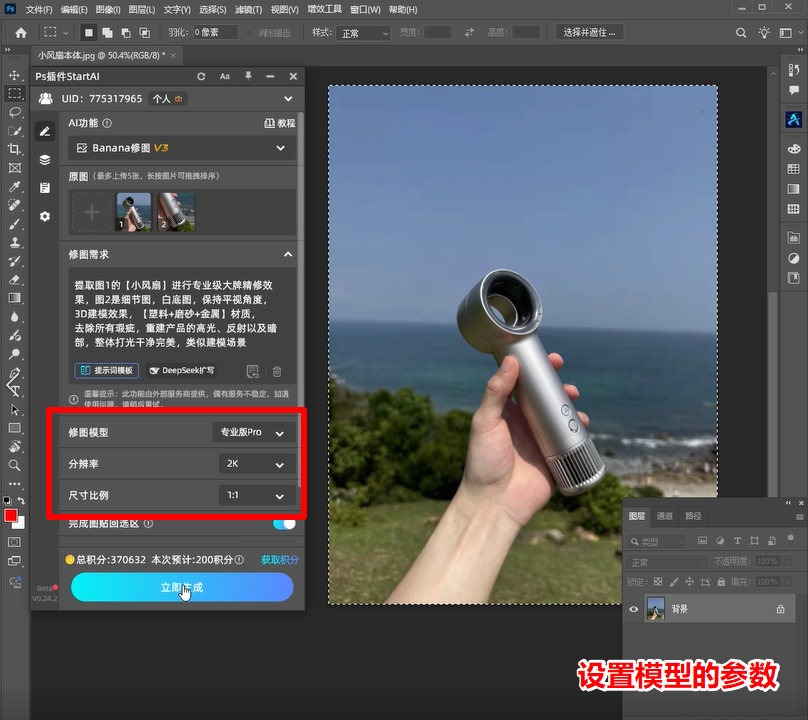This screenshot has width=808, height=720.
Task: Select the Rectangular Marquee tool
Action: 14,93
